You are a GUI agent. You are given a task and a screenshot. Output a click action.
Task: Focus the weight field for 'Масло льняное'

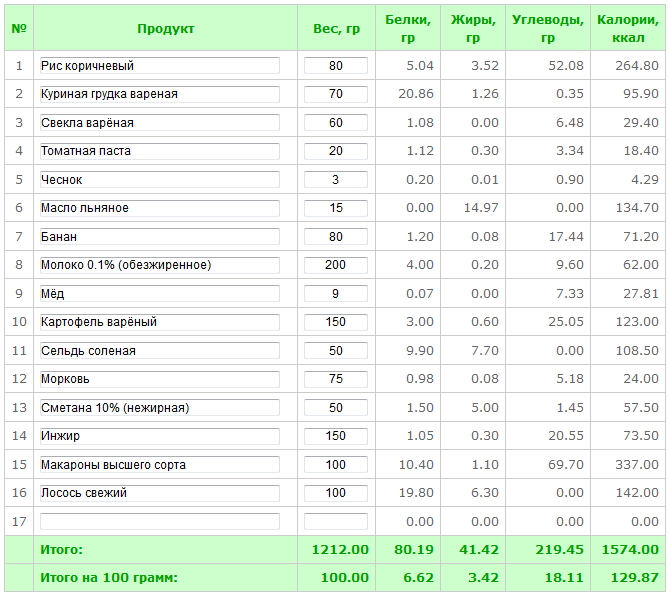(x=335, y=208)
